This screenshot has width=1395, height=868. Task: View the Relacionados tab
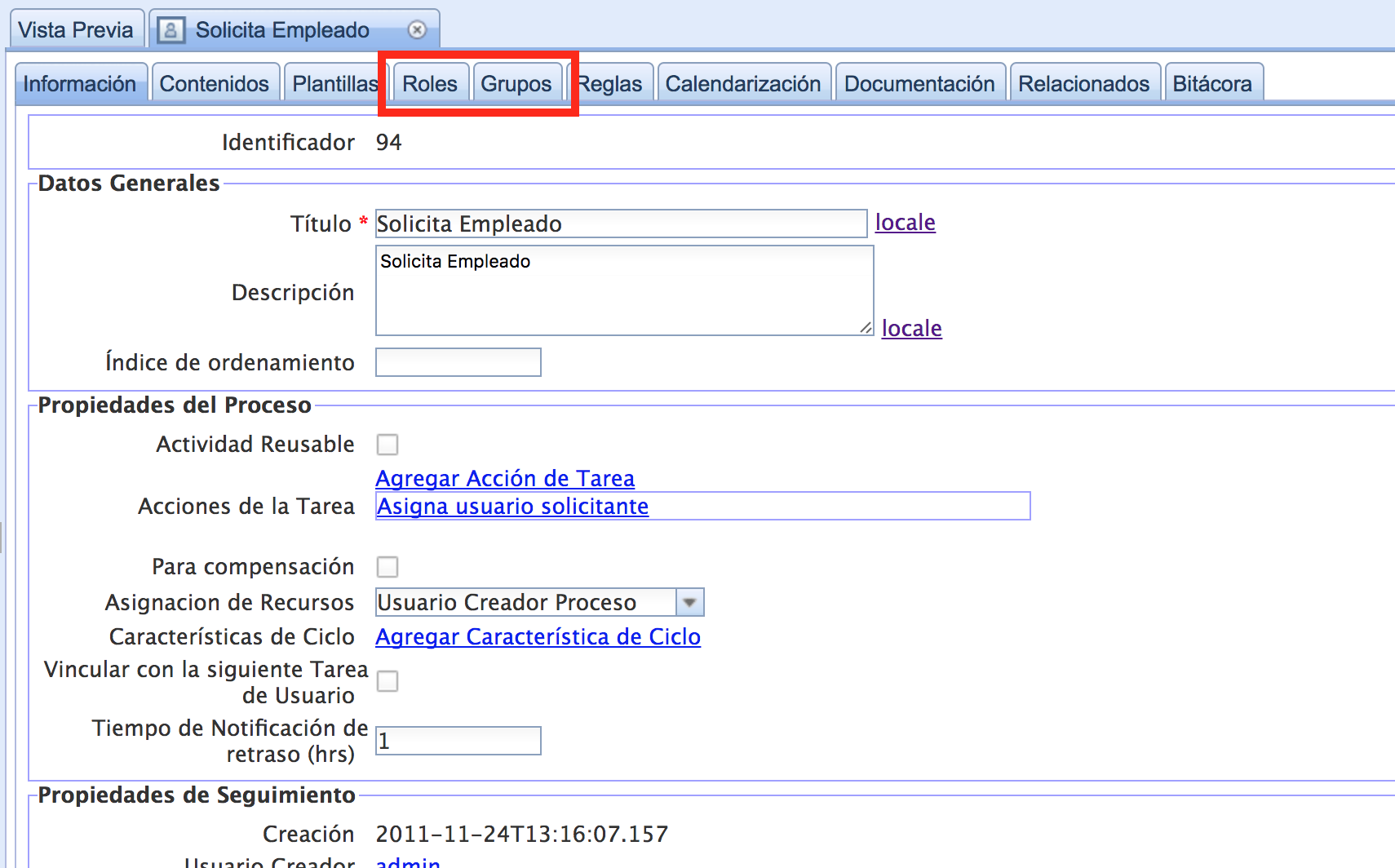pos(1084,83)
